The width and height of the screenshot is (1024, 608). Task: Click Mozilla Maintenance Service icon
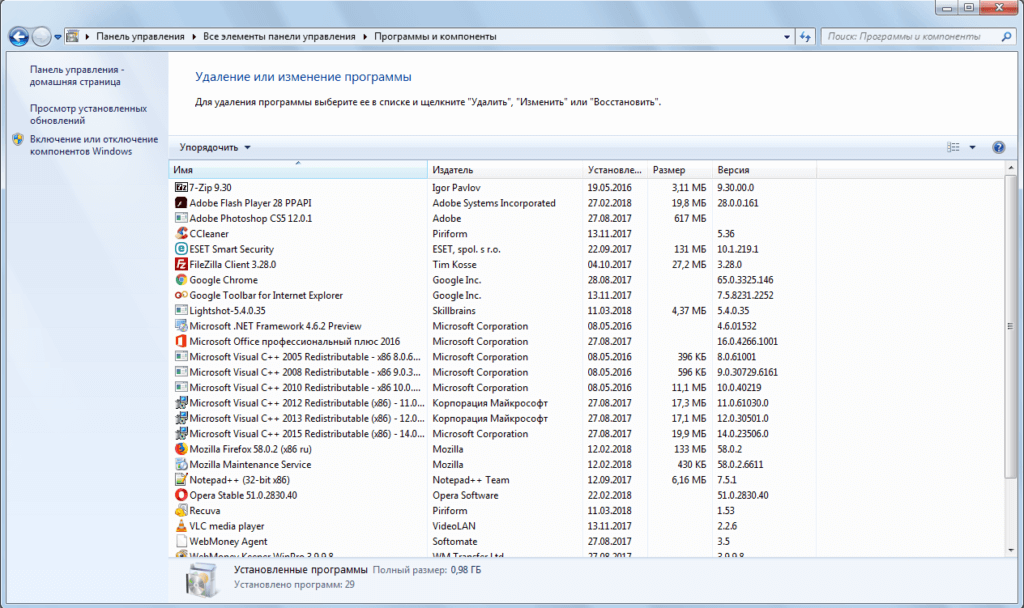point(181,464)
